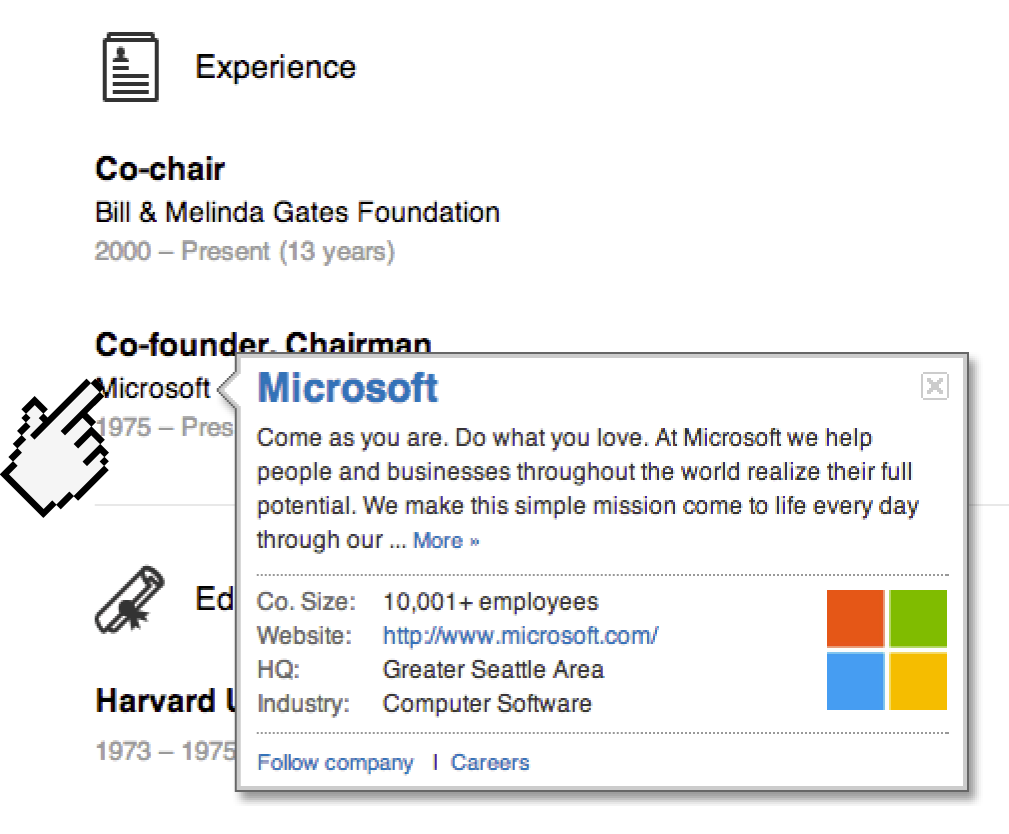Click the Greater Seattle Area HQ value
This screenshot has width=1009, height=834.
pyautogui.click(x=493, y=669)
